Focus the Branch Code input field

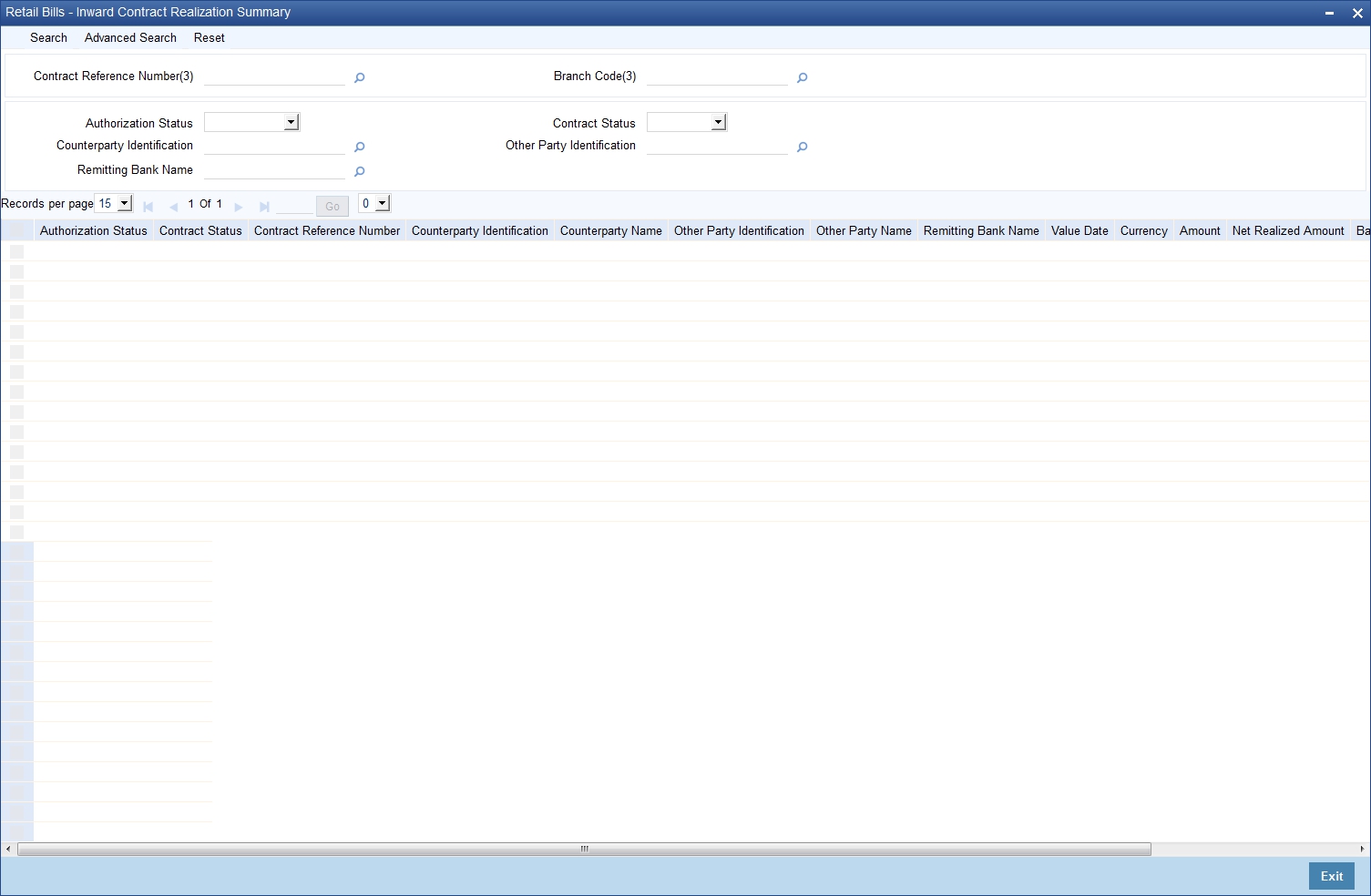(717, 76)
